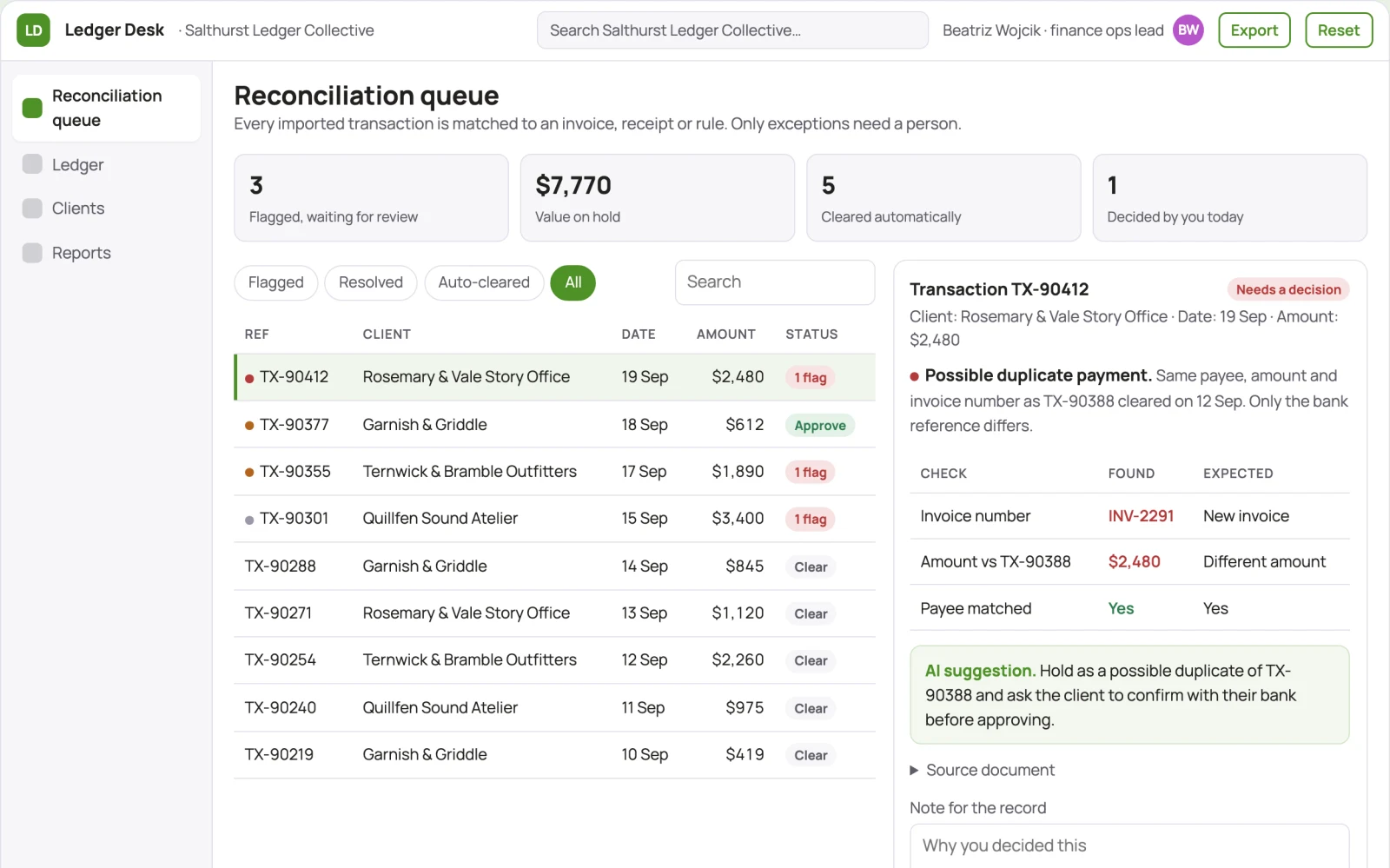Click Ternwick & Bramble Outfitters on 17 Sep row
Image resolution: width=1390 pixels, height=868 pixels.
pyautogui.click(x=470, y=472)
